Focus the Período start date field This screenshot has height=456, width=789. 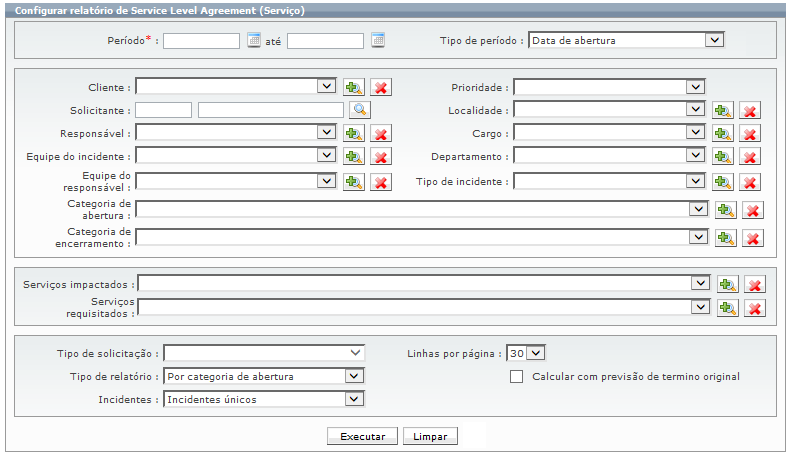coord(201,41)
